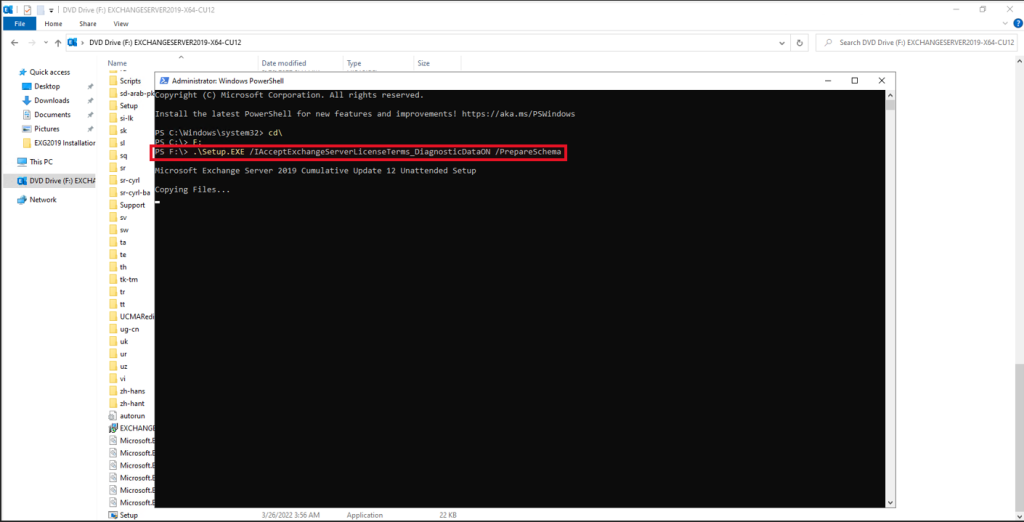
Task: Select the sr folder
Action: click(122, 168)
